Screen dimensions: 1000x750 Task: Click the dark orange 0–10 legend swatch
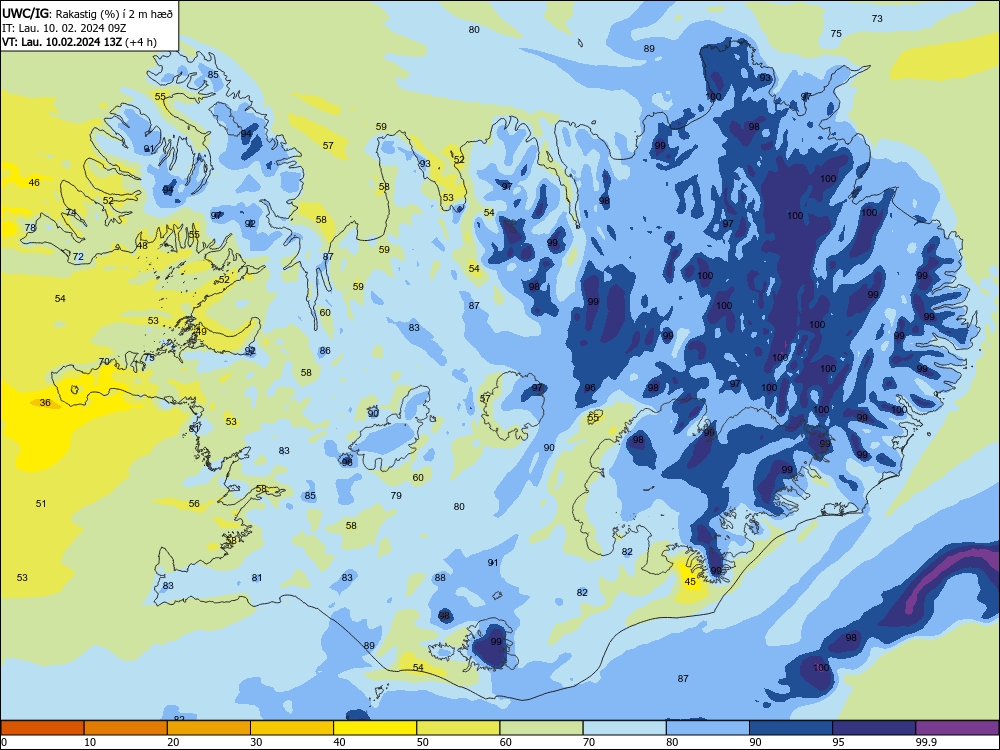click(x=42, y=728)
